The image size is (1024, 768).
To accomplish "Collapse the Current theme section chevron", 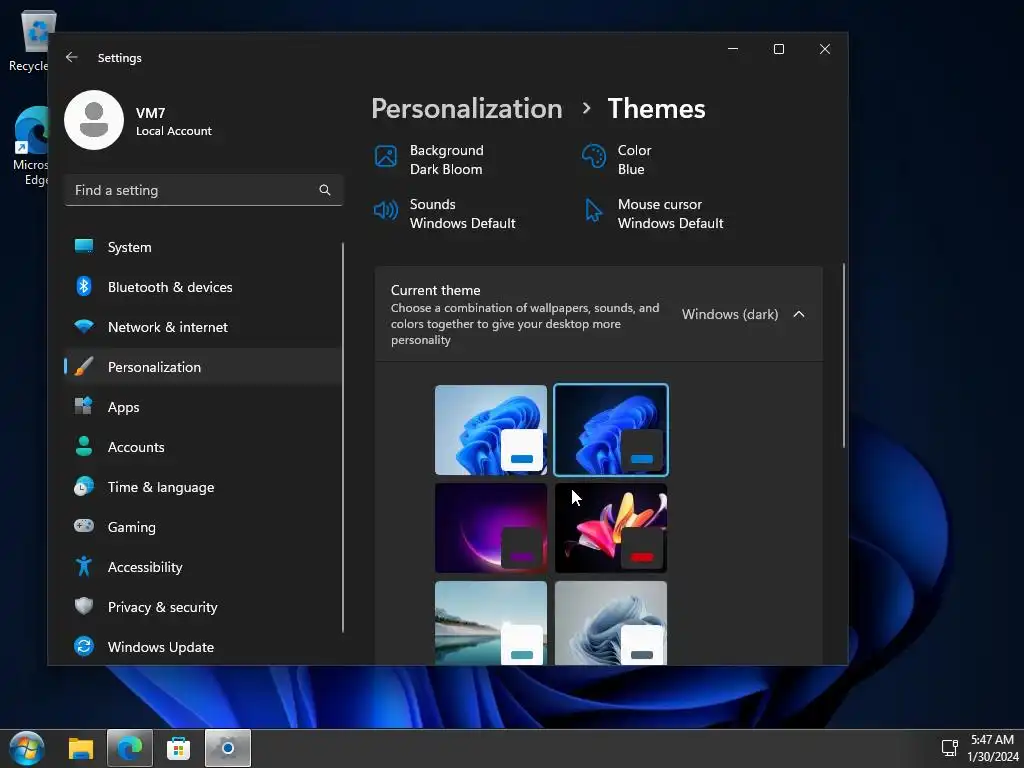I will (x=799, y=314).
